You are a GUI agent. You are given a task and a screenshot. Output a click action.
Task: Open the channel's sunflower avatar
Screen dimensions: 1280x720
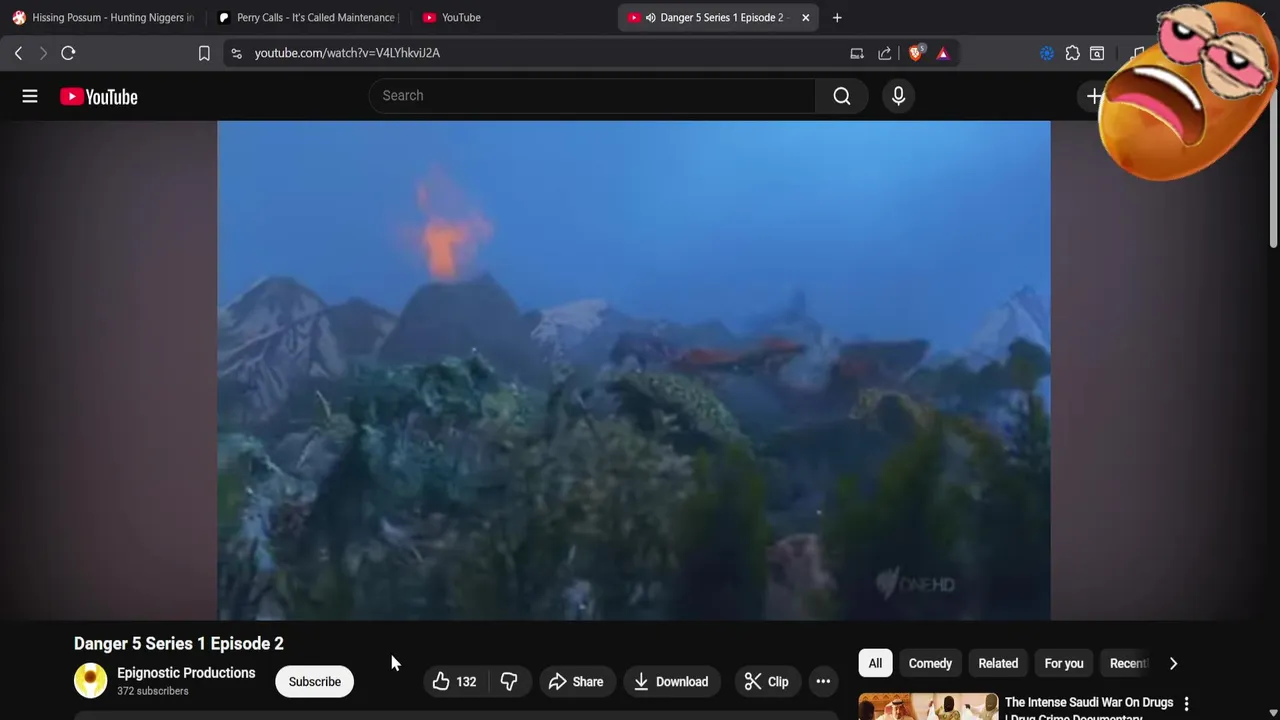coord(90,681)
